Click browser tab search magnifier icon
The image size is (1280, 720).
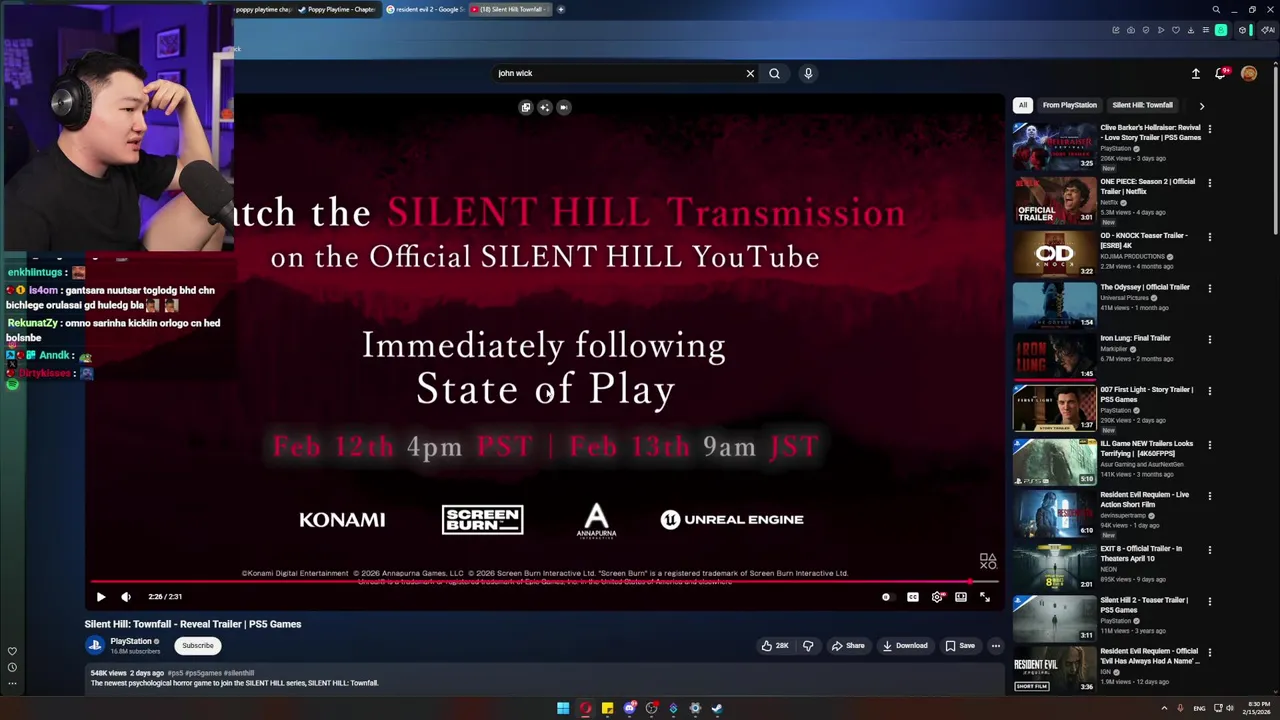tap(1216, 9)
